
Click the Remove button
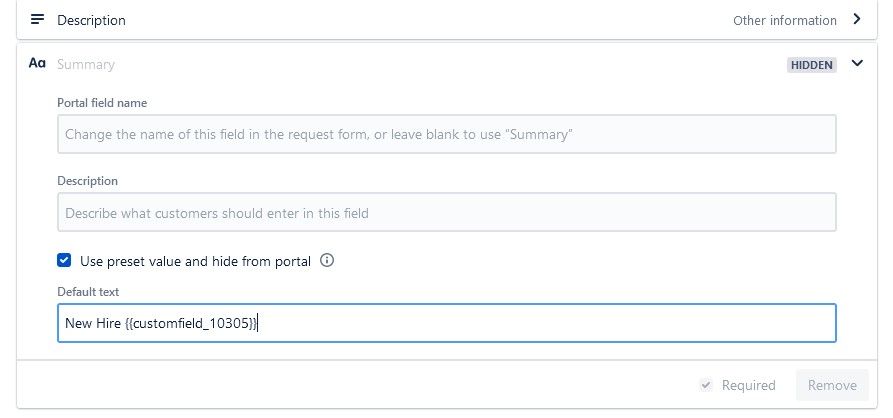pos(832,386)
